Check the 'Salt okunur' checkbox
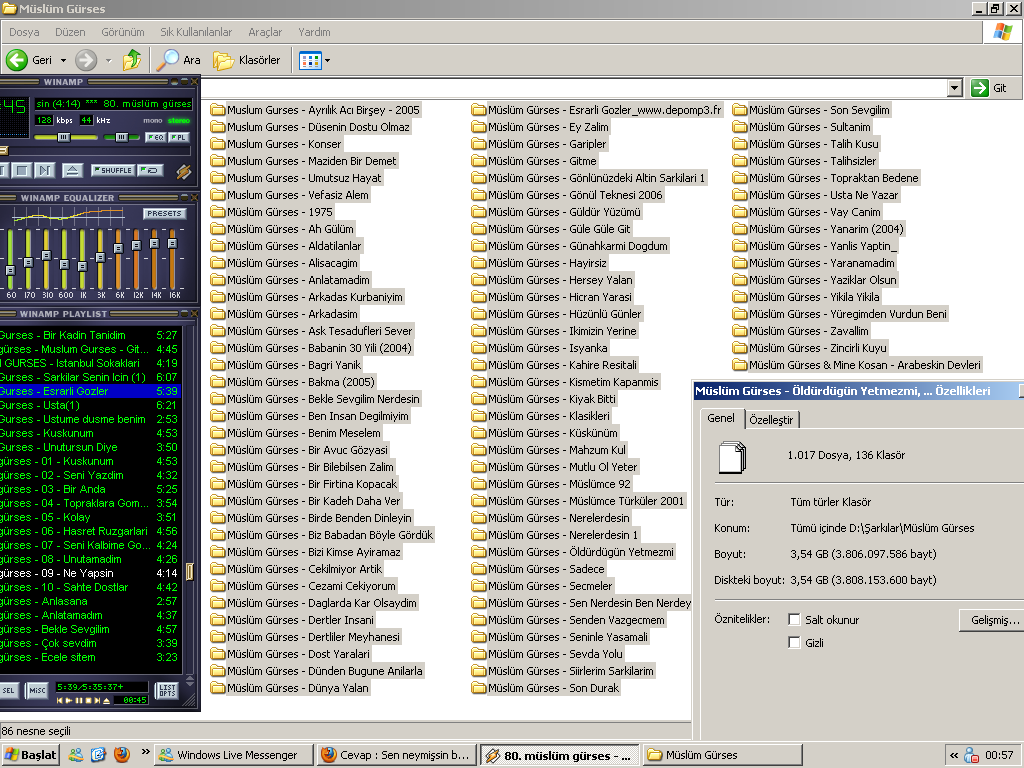Viewport: 1024px width, 768px height. [x=794, y=620]
